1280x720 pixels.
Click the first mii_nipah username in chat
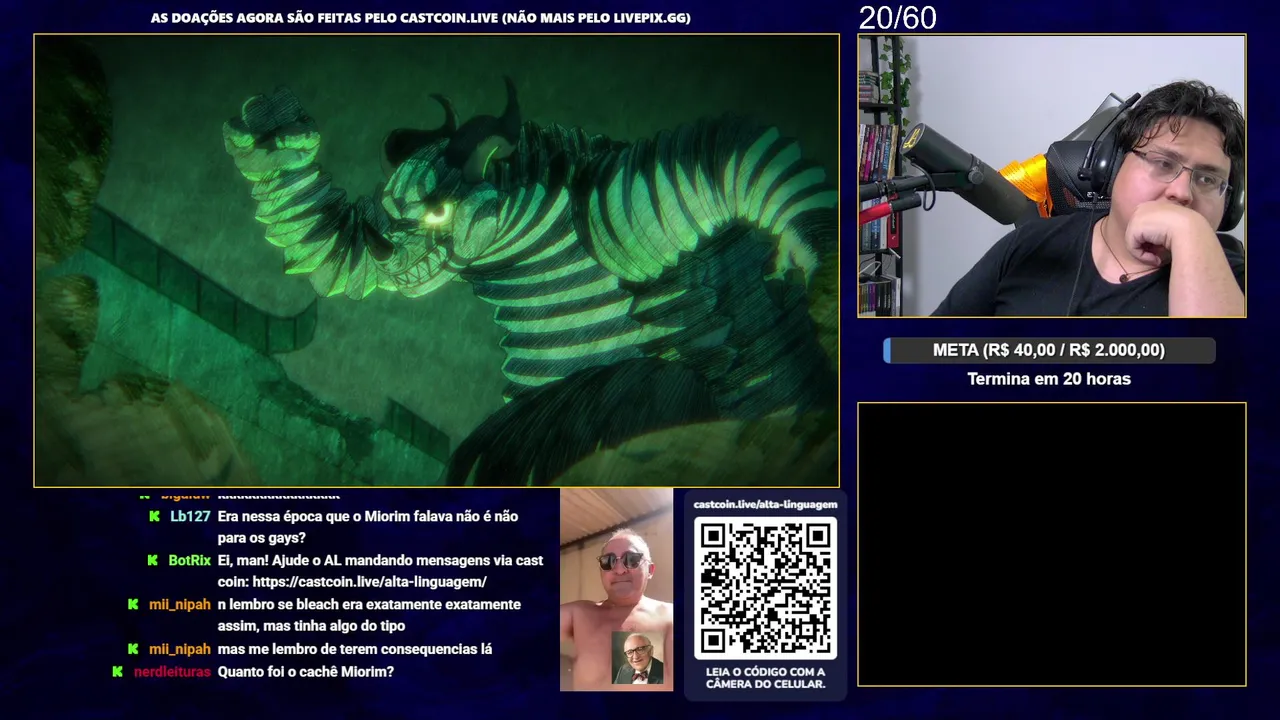point(180,605)
